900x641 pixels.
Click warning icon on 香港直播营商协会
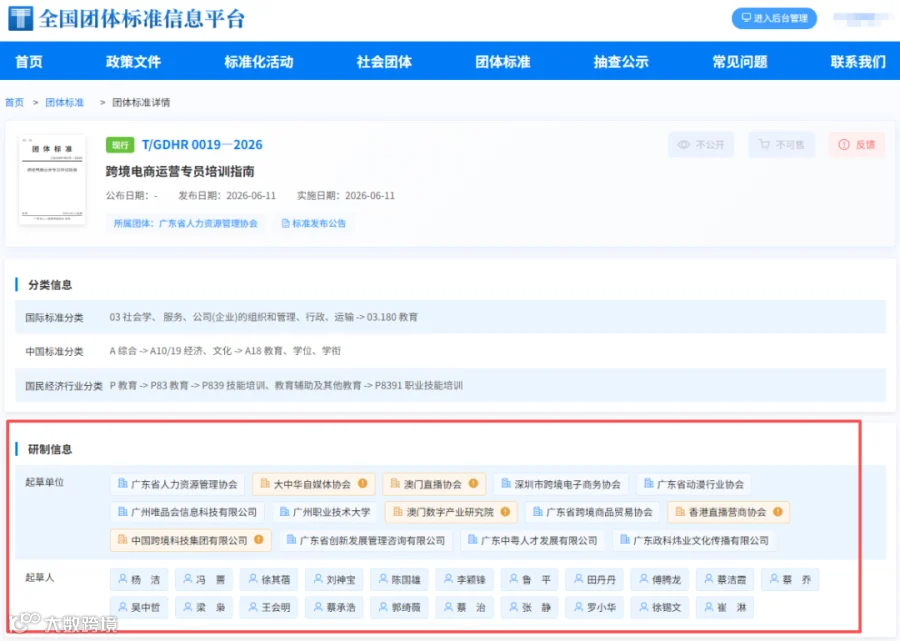pos(778,511)
